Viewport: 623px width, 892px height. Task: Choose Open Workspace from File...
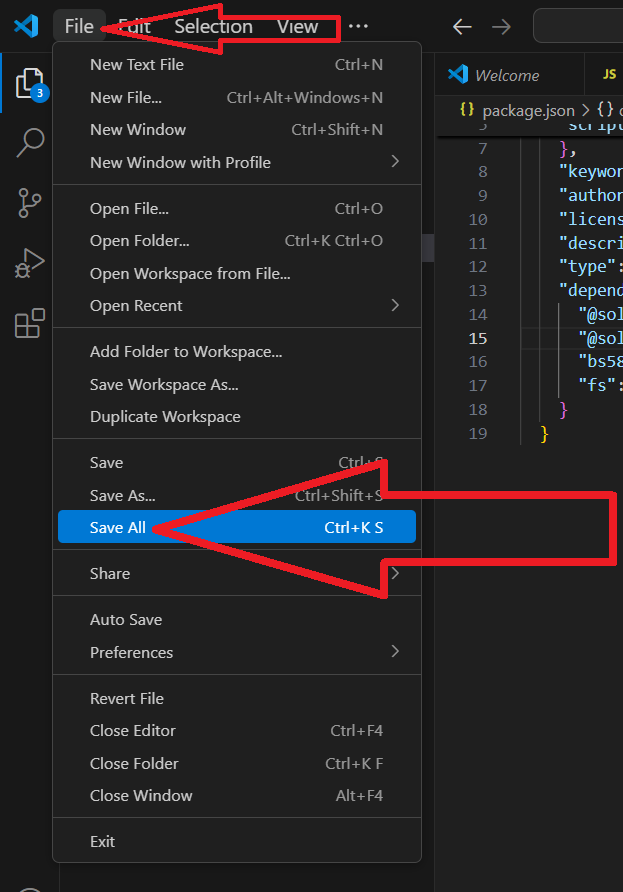237,274
